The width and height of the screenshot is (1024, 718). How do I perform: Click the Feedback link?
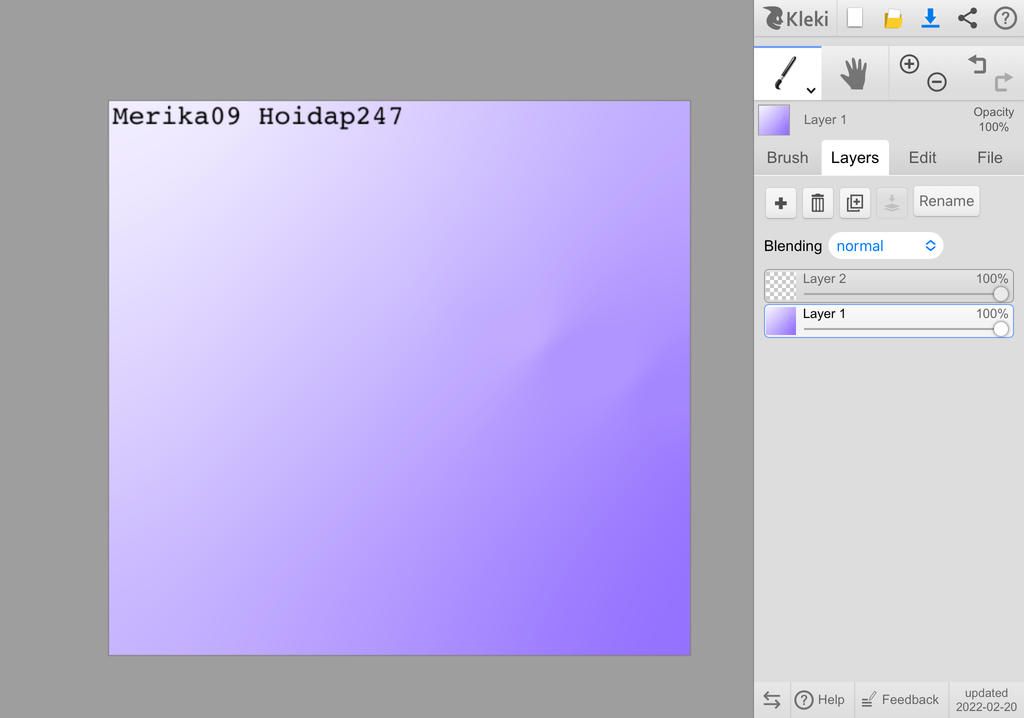[900, 700]
